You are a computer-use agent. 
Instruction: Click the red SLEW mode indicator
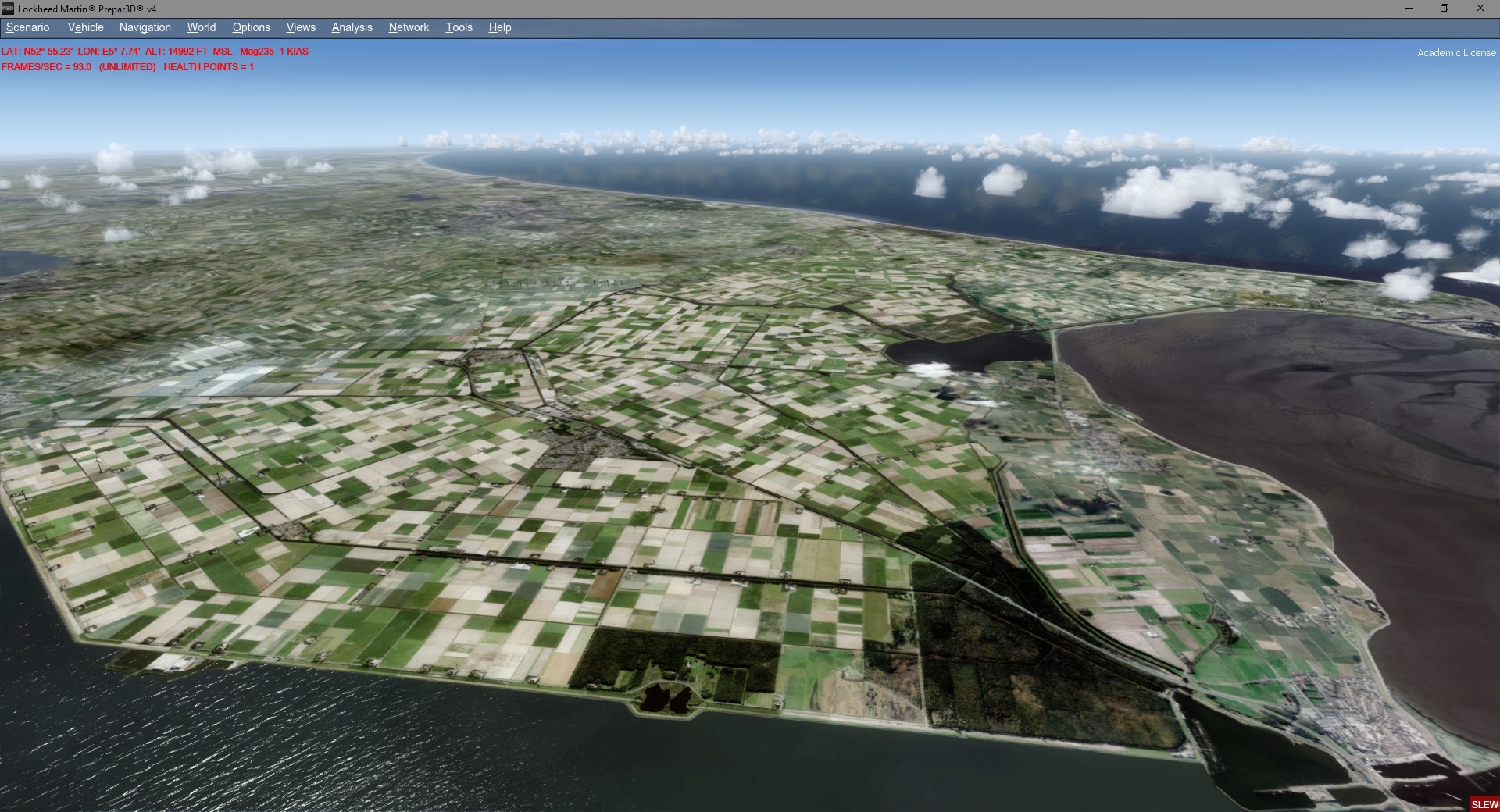point(1484,804)
